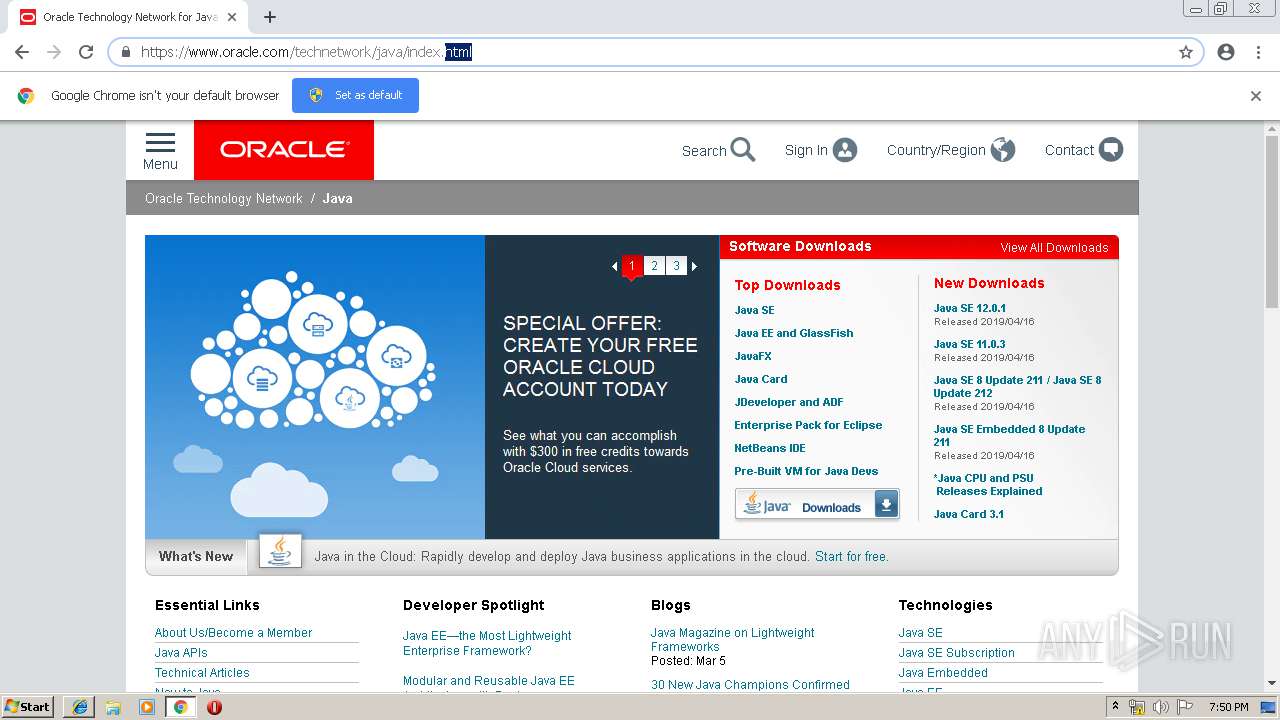Open file explorer from taskbar
Screen dimensions: 1280x720
(113, 707)
